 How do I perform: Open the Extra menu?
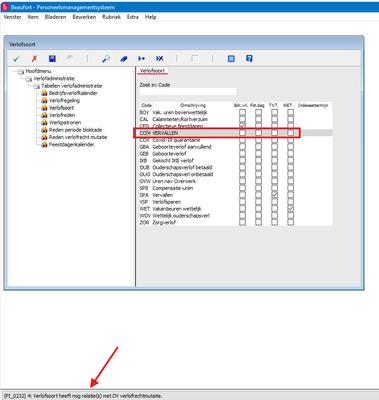click(133, 17)
